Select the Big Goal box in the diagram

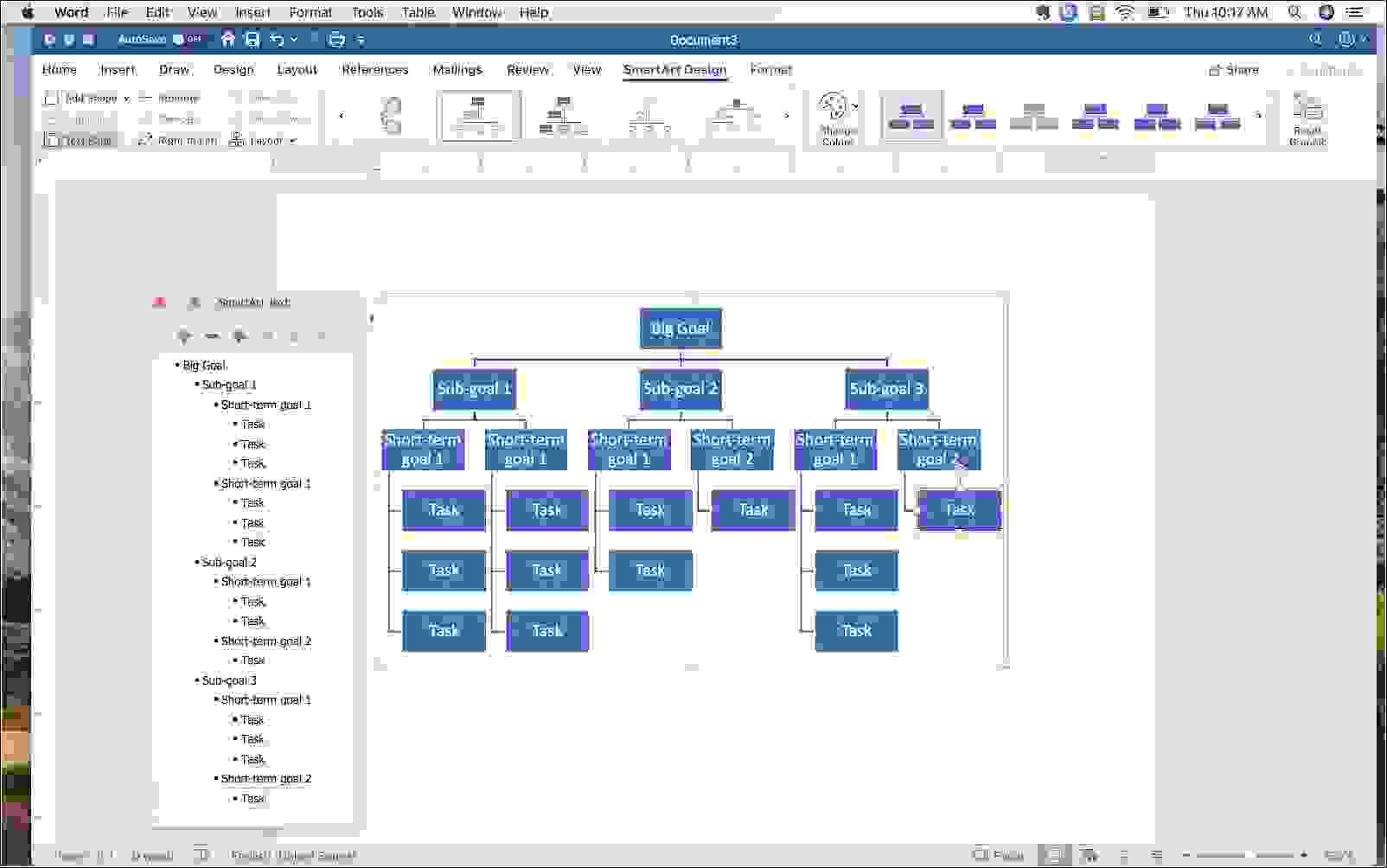(681, 329)
